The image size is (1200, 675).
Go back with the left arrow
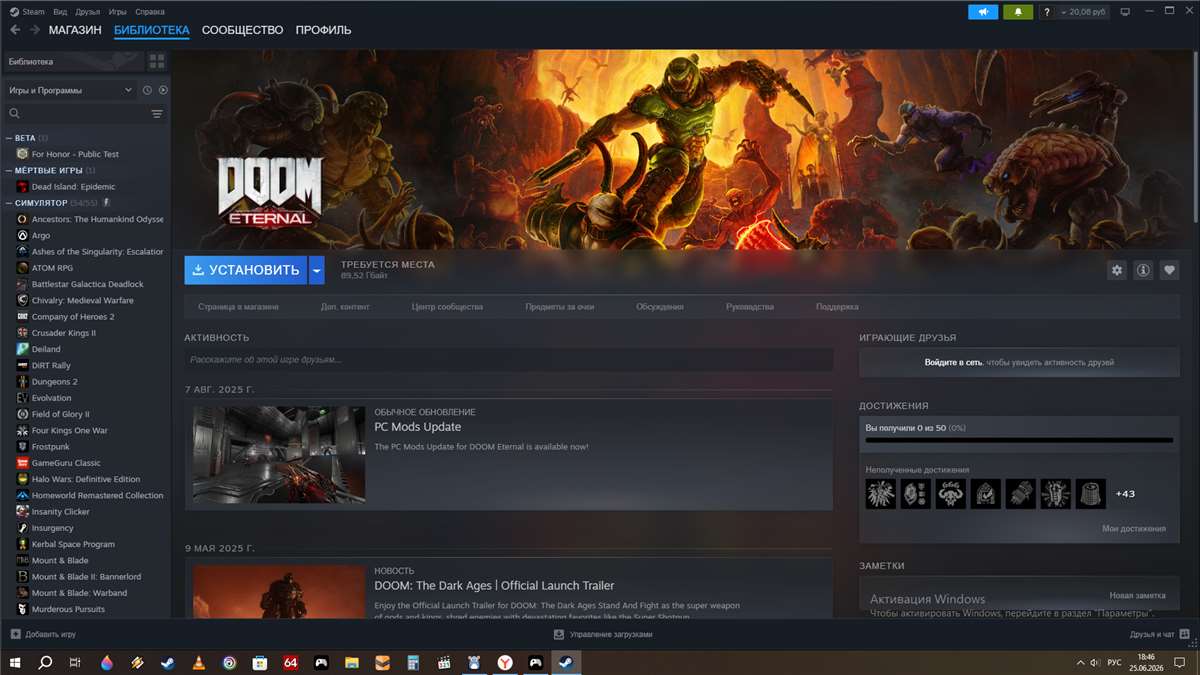[x=15, y=30]
